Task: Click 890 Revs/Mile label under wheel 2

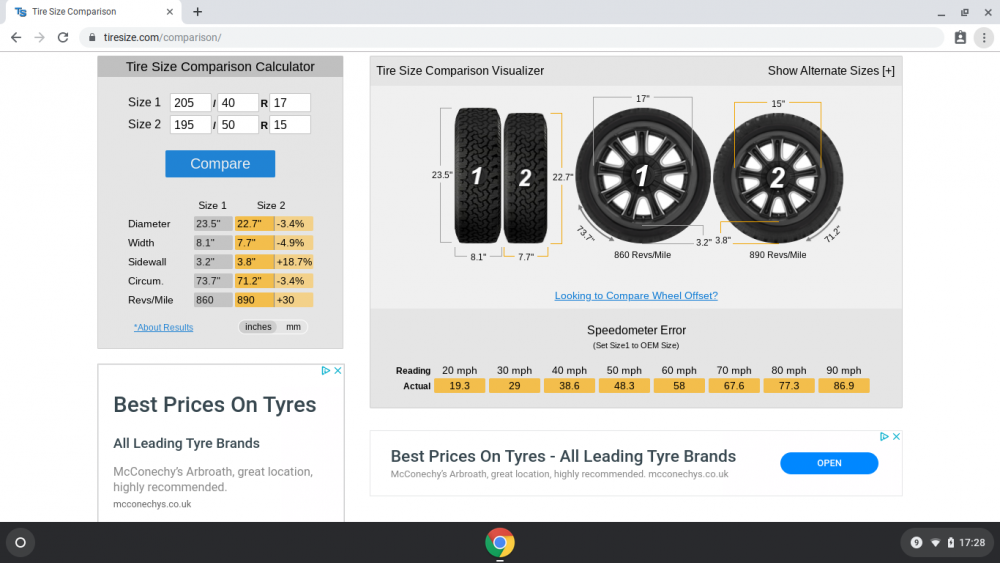Action: [777, 255]
